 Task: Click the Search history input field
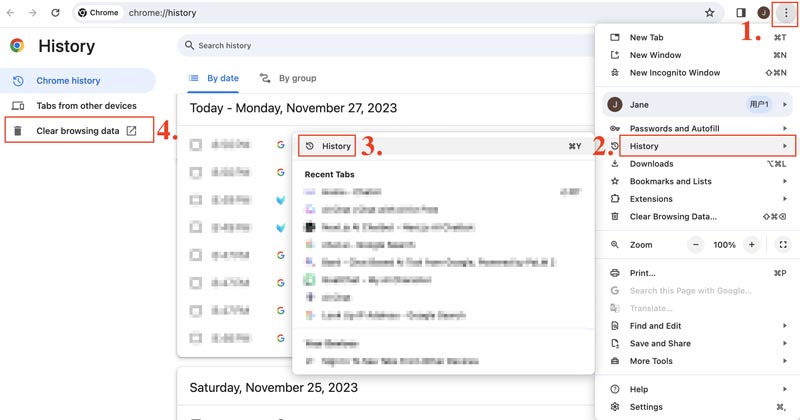click(x=380, y=46)
